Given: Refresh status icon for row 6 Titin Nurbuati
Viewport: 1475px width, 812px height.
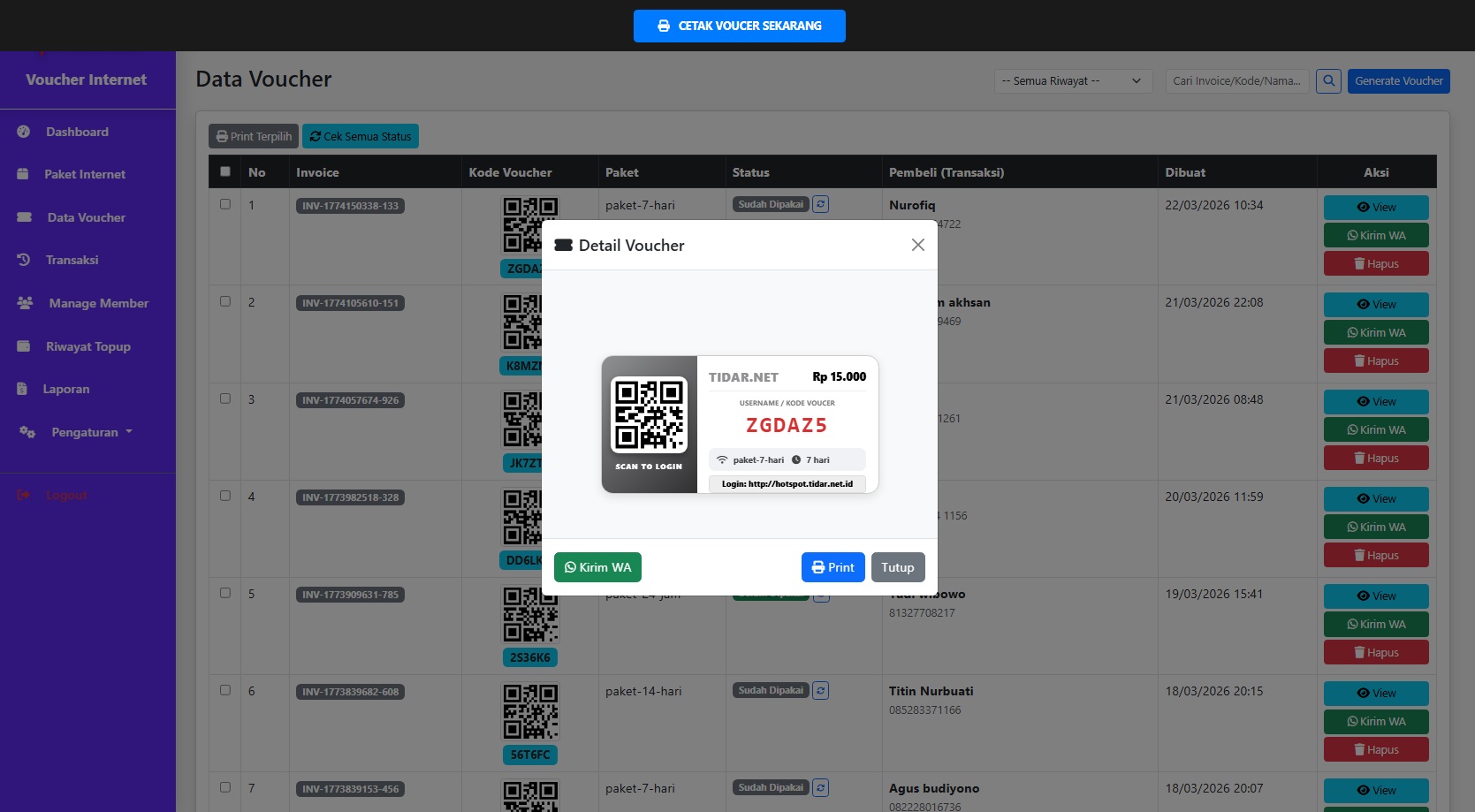Looking at the screenshot, I should pyautogui.click(x=821, y=690).
